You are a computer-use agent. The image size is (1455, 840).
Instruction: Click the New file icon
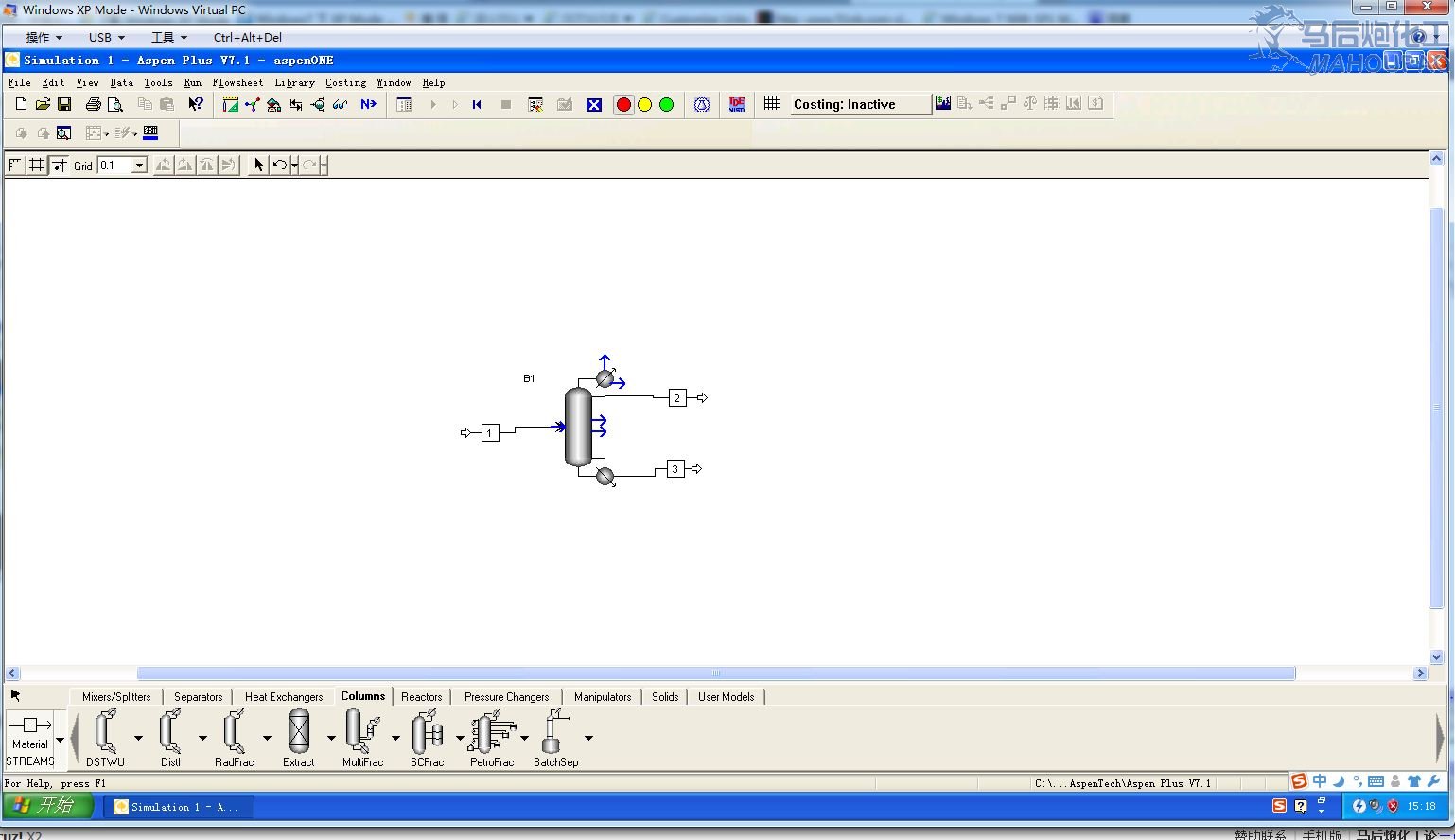tap(22, 104)
